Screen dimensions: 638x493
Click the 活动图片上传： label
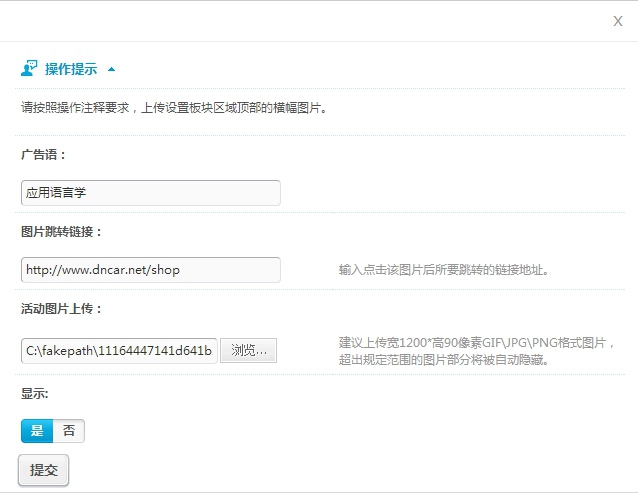pos(61,308)
